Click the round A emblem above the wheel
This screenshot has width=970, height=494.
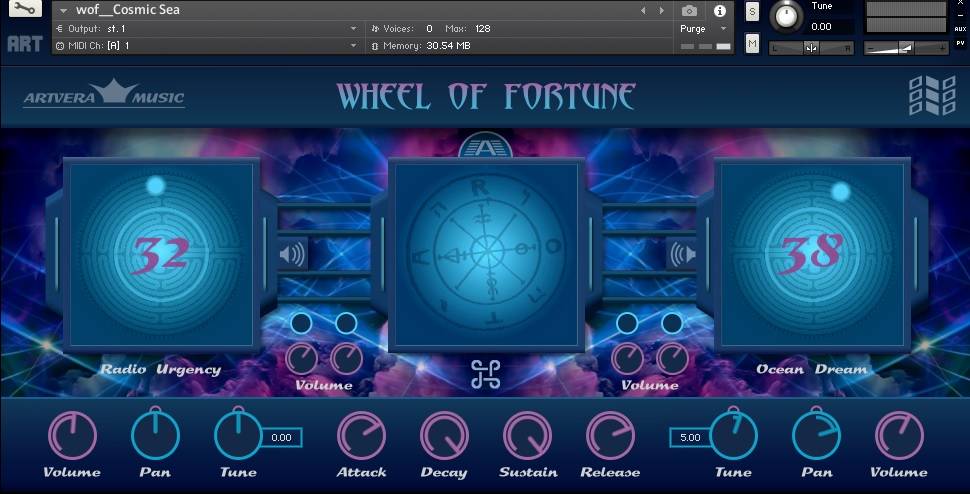[x=485, y=148]
